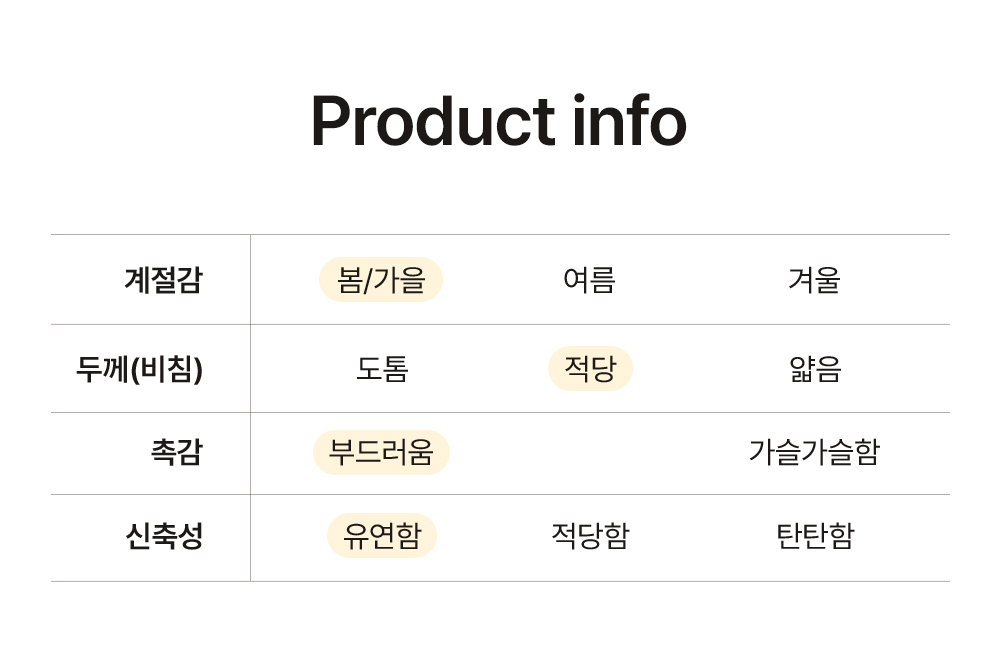Select 얇음 thickness option
The width and height of the screenshot is (1000, 670).
[x=815, y=369]
